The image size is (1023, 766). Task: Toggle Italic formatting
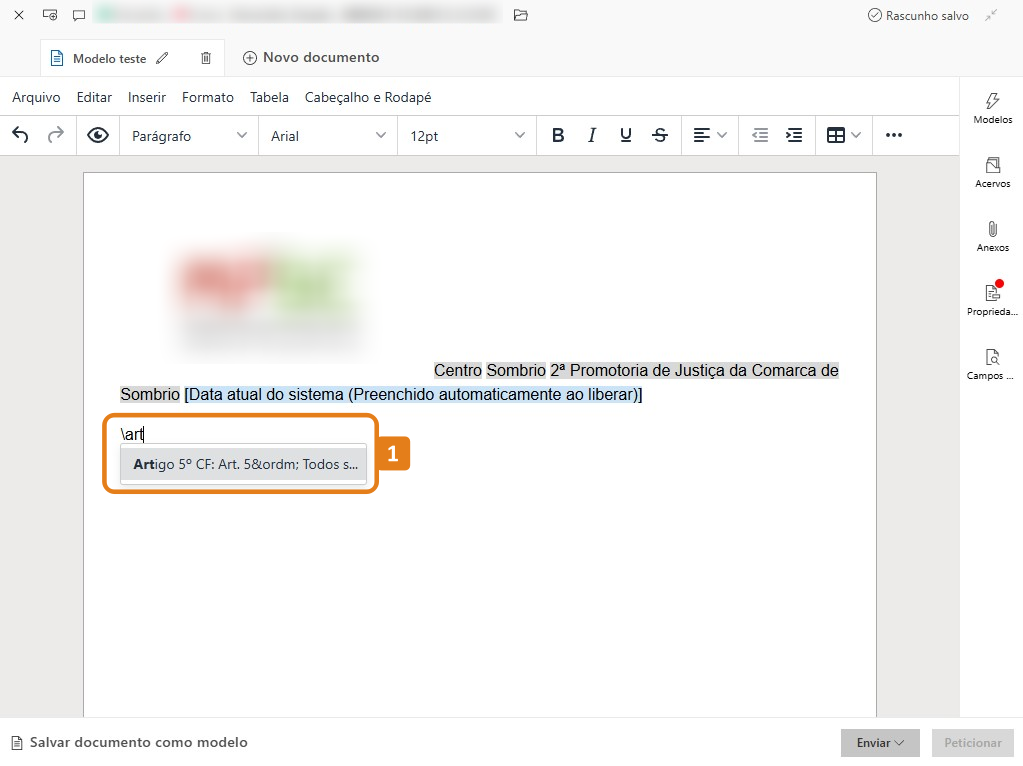coord(592,135)
